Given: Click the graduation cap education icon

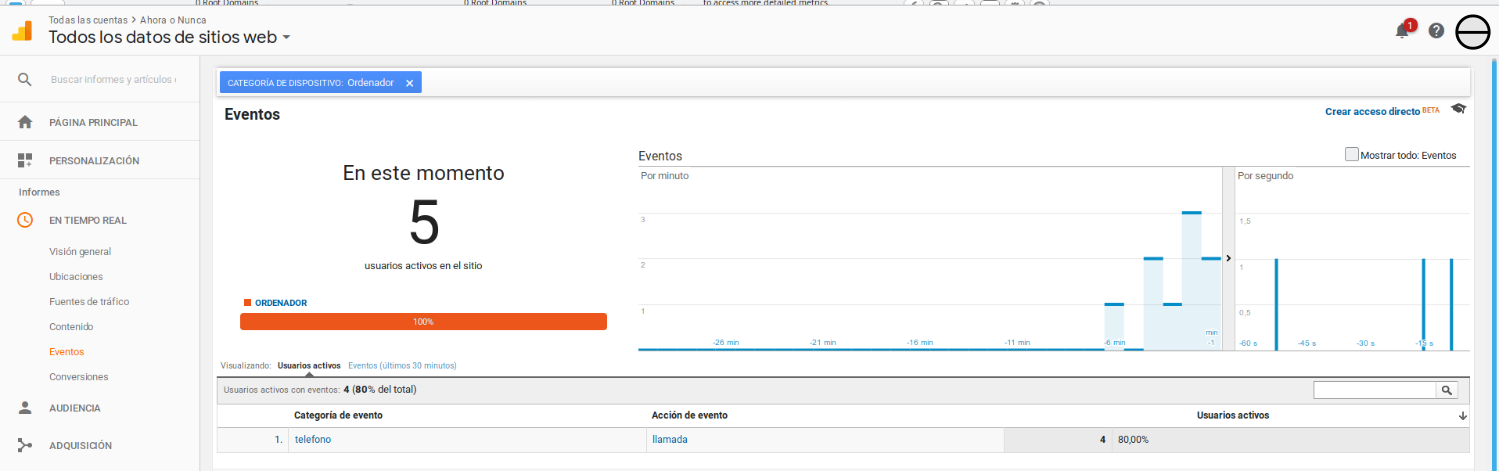Looking at the screenshot, I should [x=1458, y=109].
